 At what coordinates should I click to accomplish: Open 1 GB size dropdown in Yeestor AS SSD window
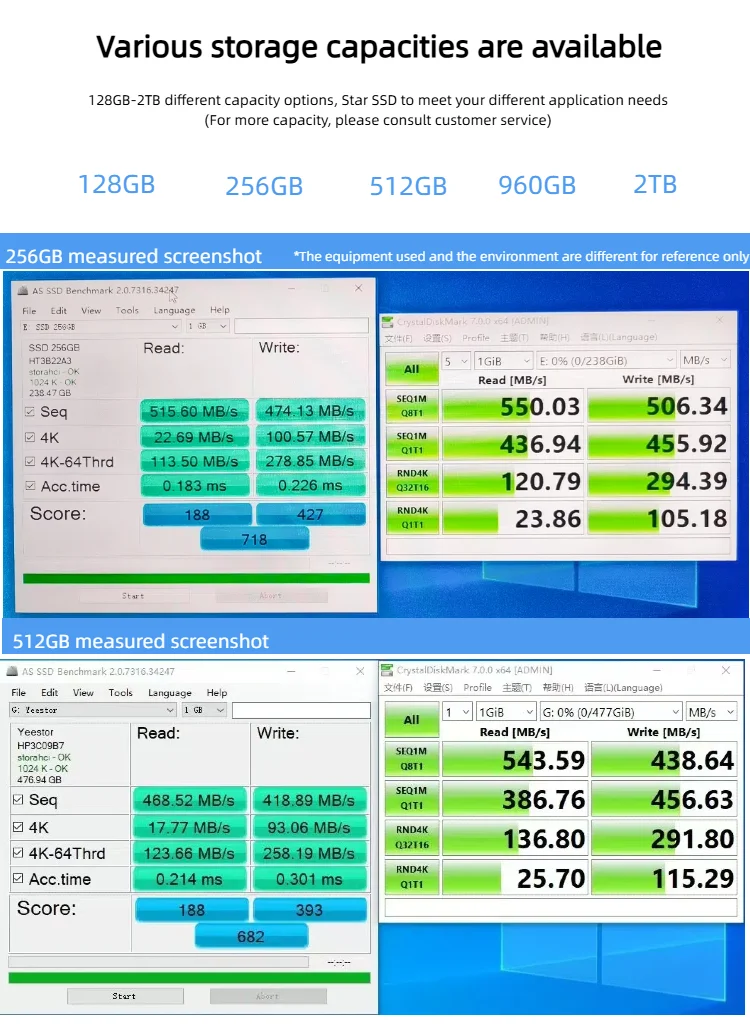coord(203,710)
